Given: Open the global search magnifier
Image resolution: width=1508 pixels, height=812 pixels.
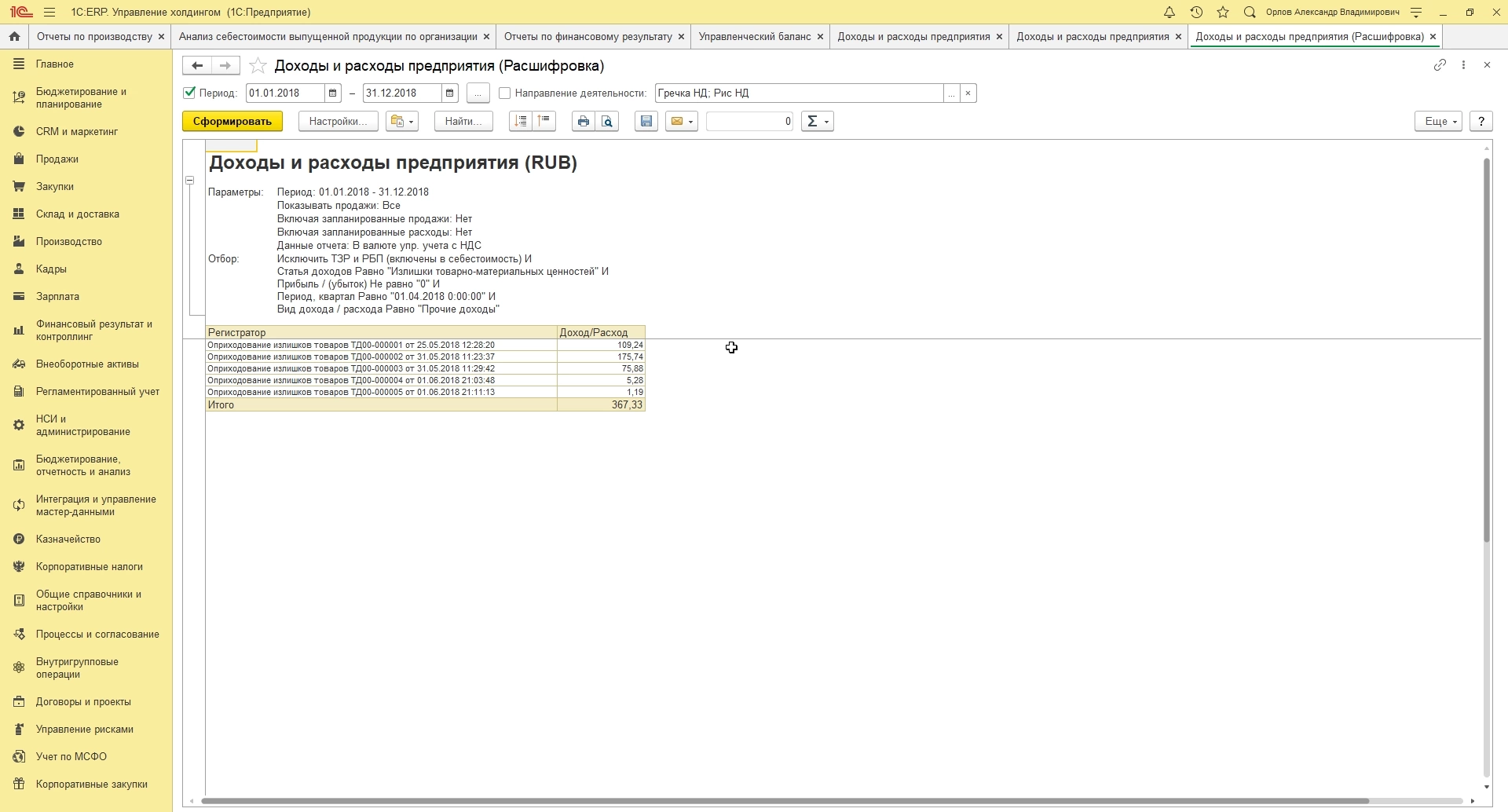Looking at the screenshot, I should point(1250,13).
